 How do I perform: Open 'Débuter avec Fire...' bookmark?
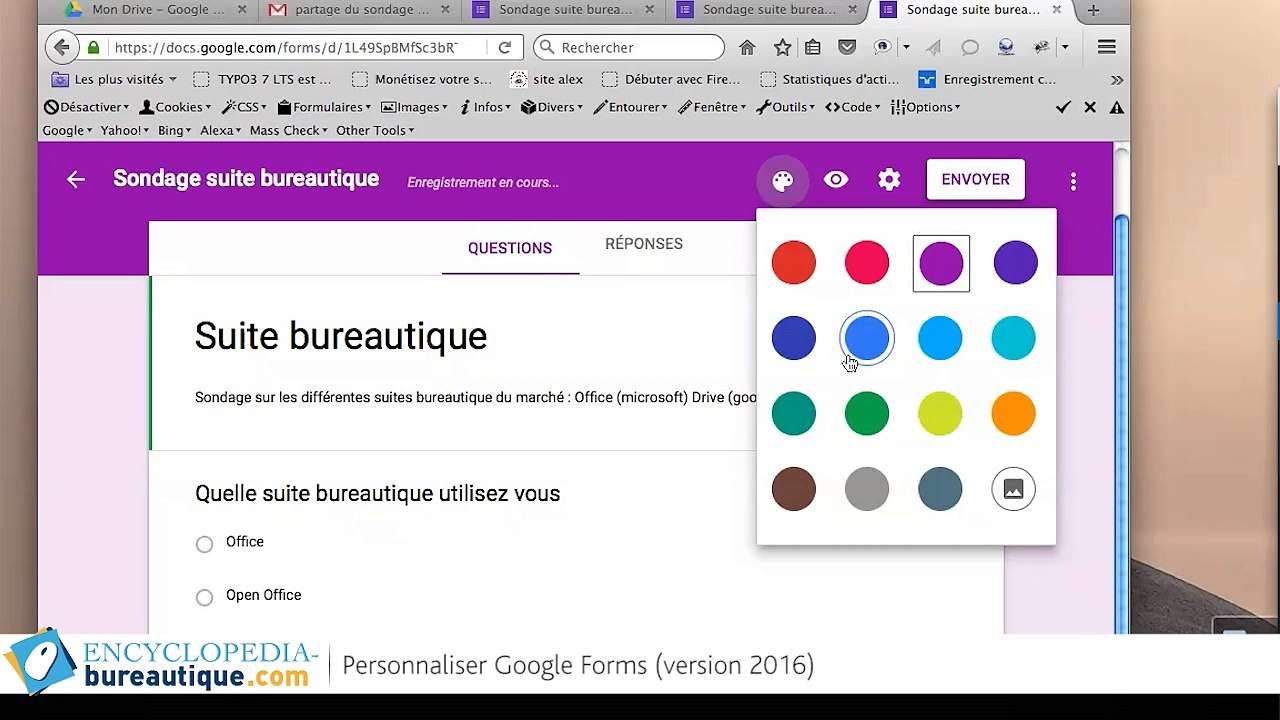click(671, 79)
